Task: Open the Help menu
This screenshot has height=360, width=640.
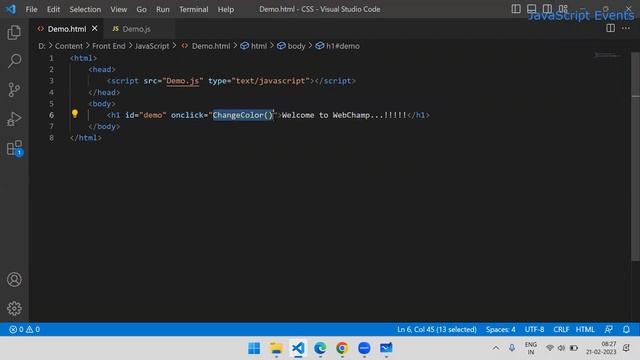Action: click(226, 9)
